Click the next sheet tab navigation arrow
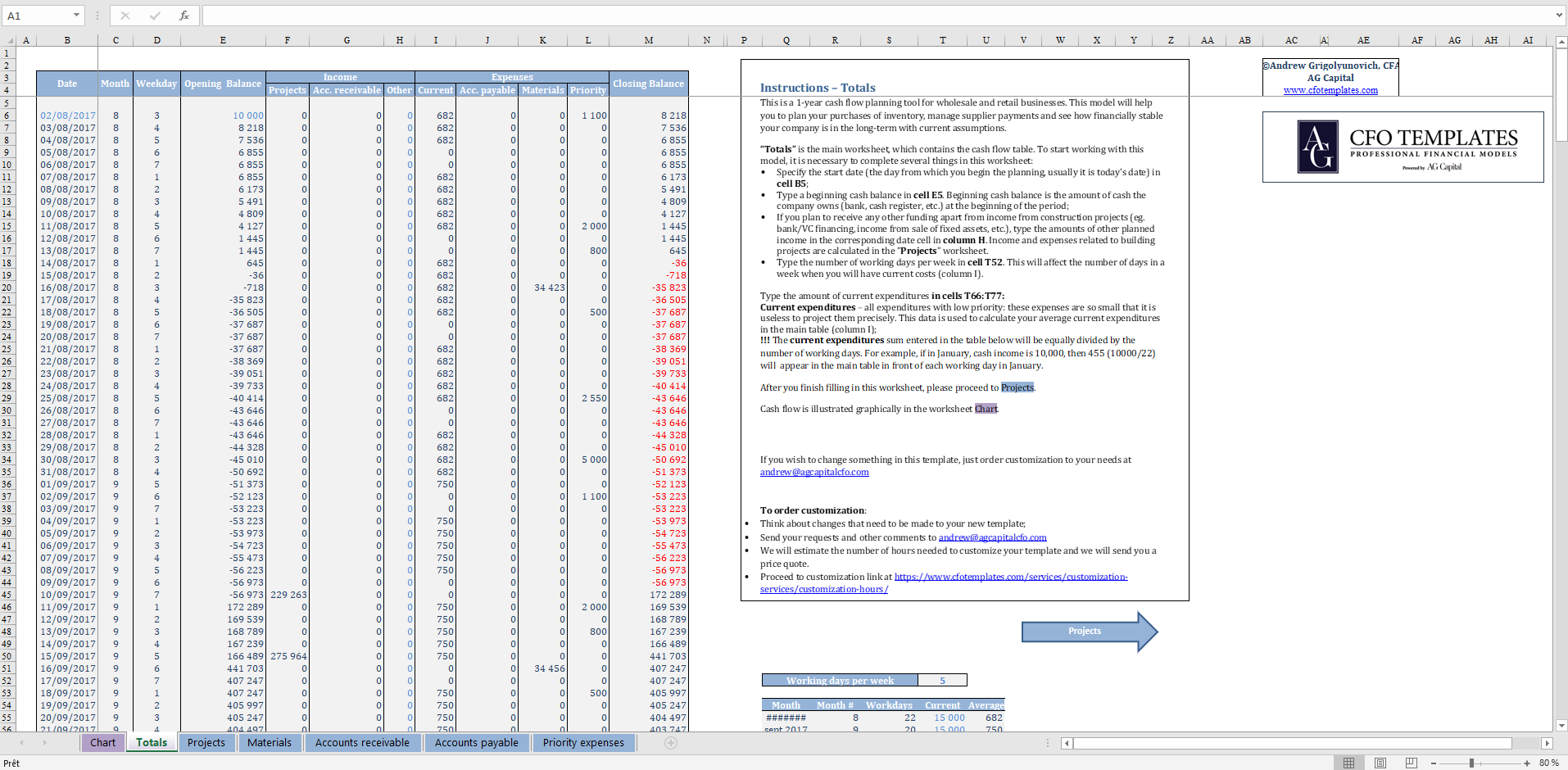 pos(44,743)
